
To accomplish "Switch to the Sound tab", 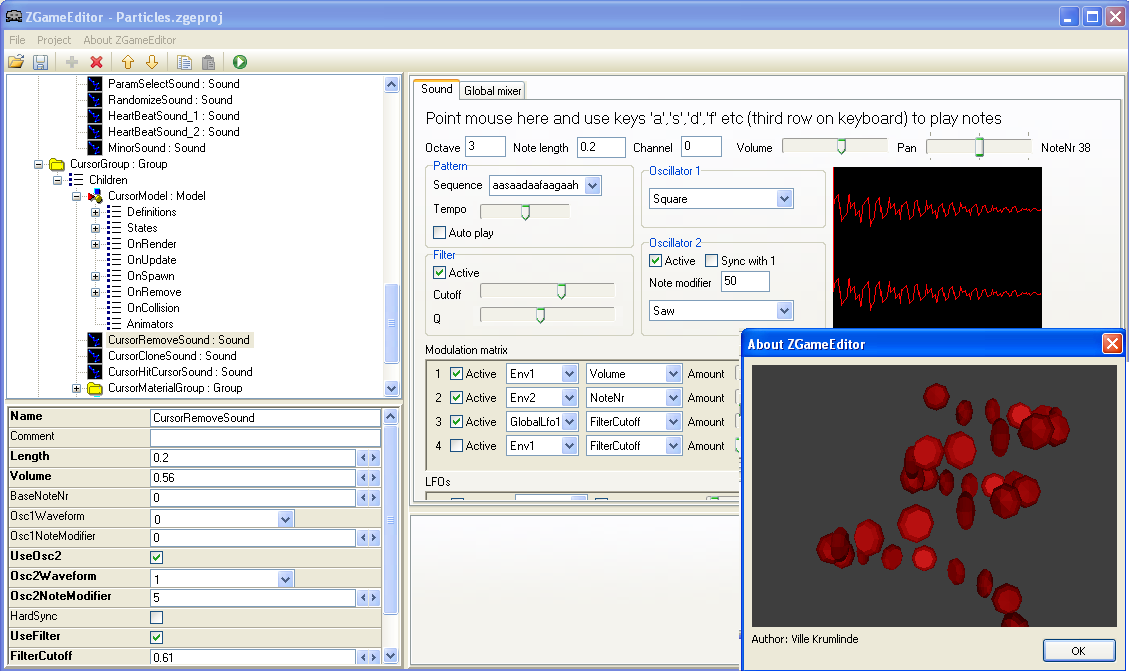I will [436, 89].
